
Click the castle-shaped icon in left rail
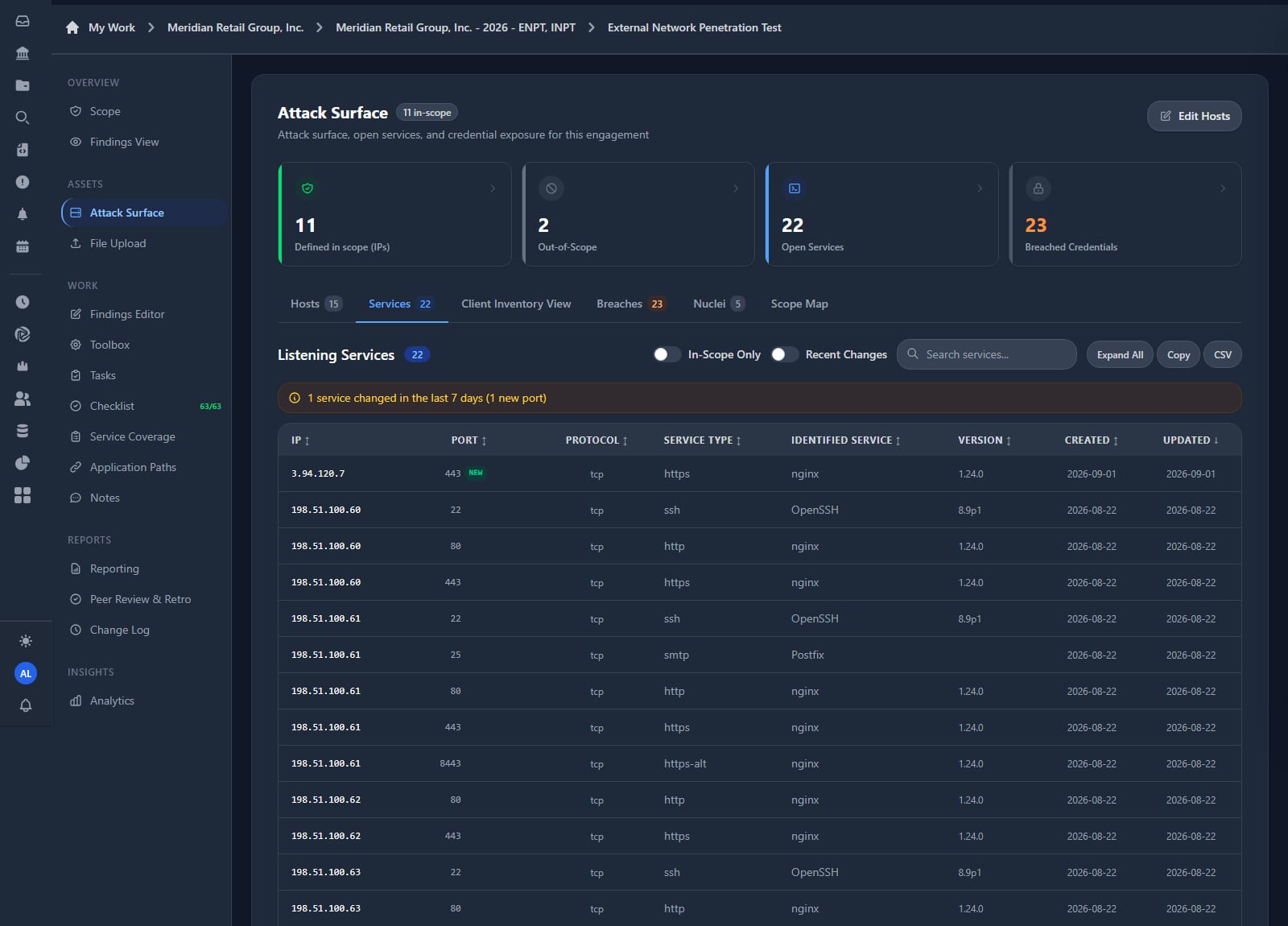click(x=23, y=366)
